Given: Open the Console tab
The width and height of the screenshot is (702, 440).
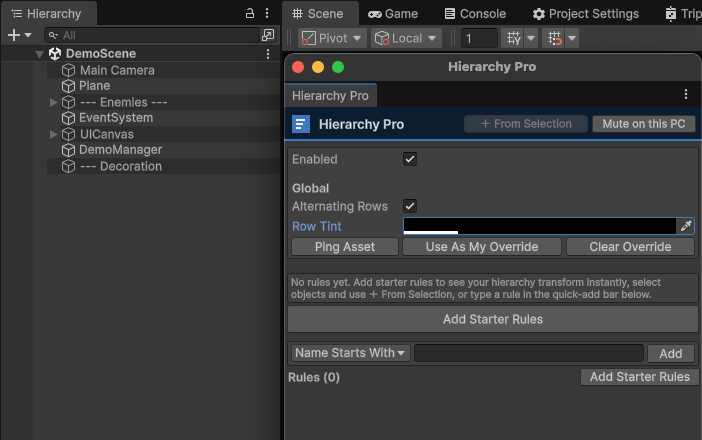Looking at the screenshot, I should tap(475, 14).
